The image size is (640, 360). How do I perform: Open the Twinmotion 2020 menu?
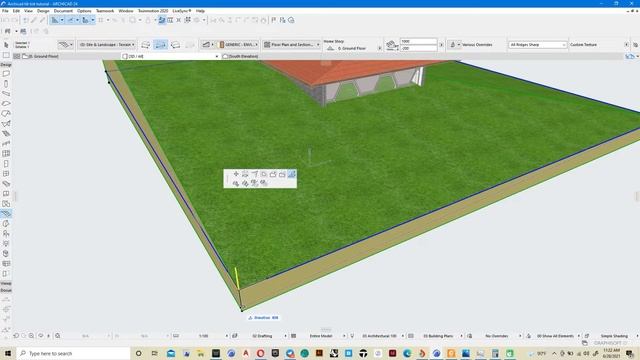click(x=153, y=11)
